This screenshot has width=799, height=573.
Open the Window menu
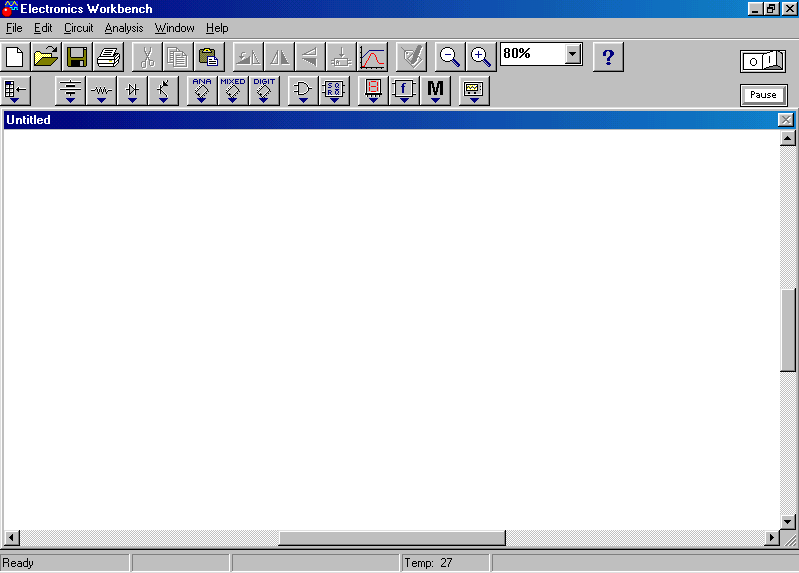(174, 28)
